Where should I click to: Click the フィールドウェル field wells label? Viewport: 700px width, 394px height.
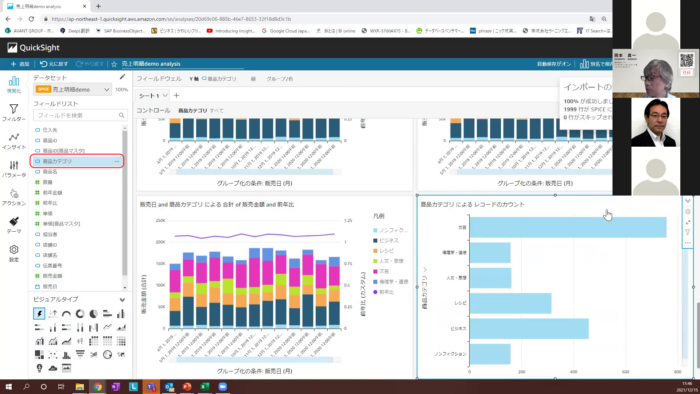tap(159, 79)
